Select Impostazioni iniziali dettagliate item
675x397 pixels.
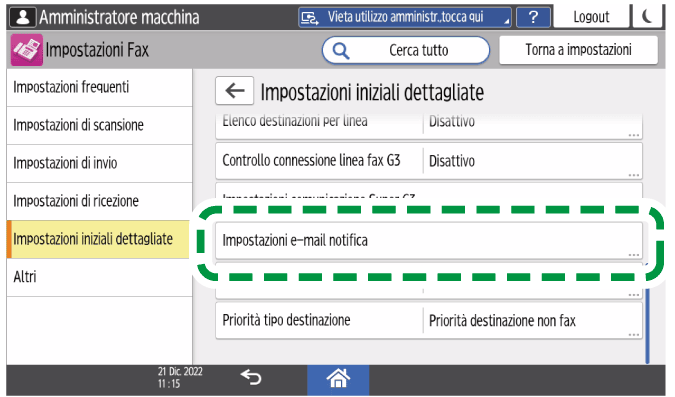coord(98,239)
